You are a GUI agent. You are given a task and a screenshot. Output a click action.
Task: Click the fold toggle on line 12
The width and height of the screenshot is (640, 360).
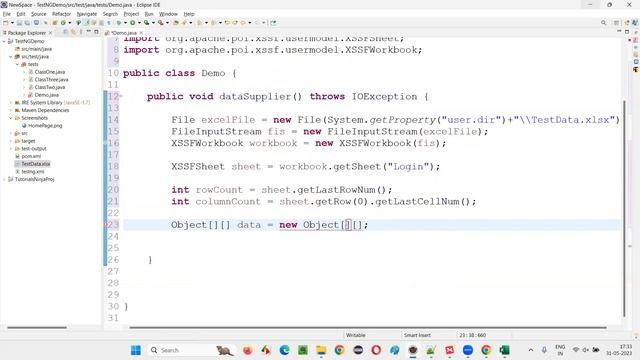pyautogui.click(x=121, y=97)
